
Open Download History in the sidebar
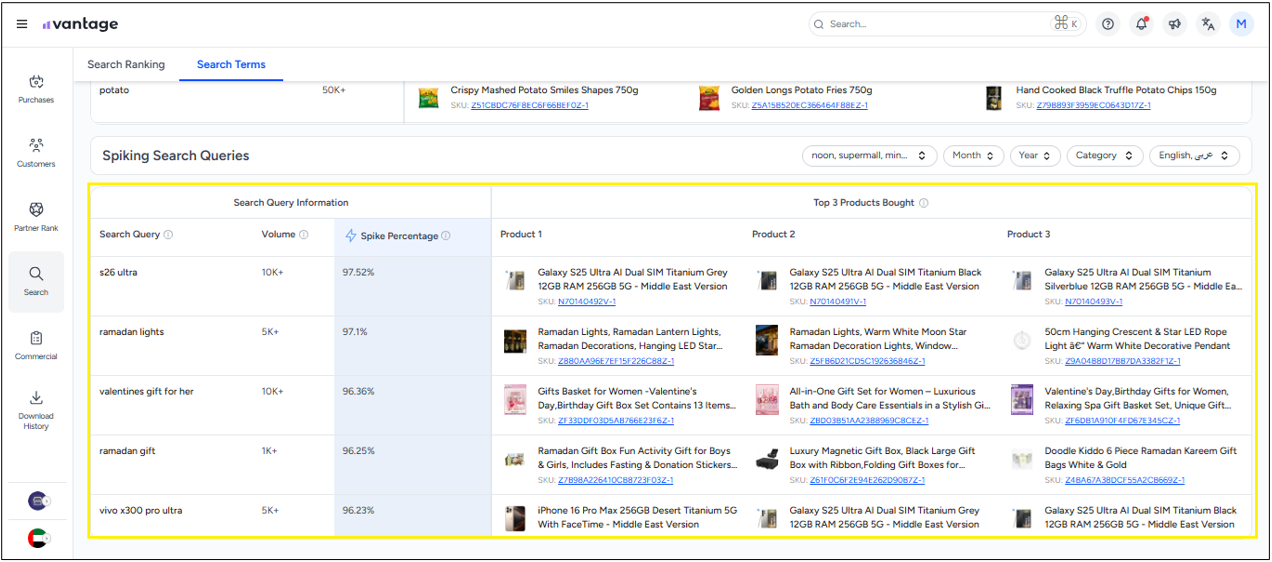tap(36, 409)
